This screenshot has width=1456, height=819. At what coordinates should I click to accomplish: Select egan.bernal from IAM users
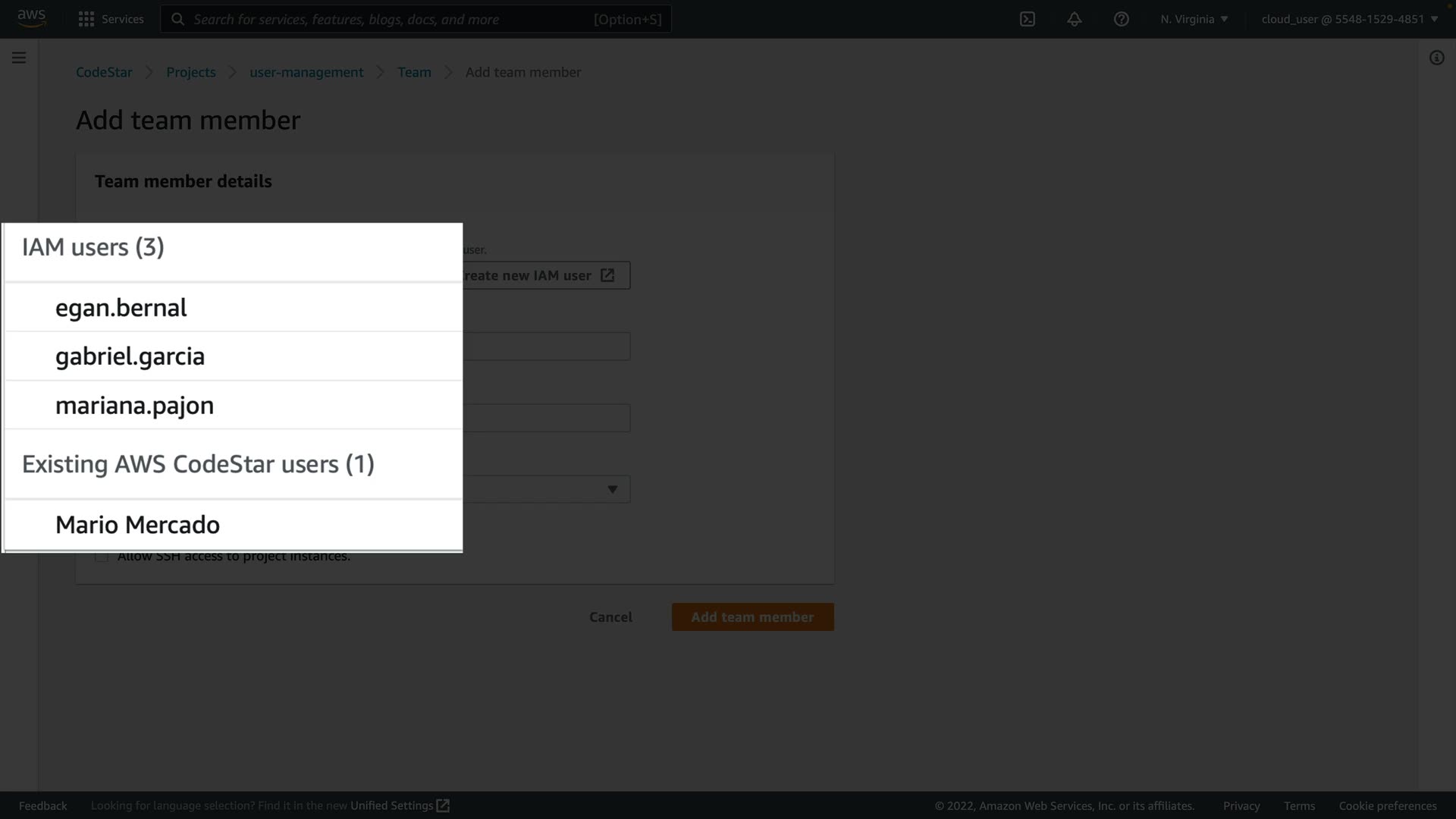coord(121,308)
